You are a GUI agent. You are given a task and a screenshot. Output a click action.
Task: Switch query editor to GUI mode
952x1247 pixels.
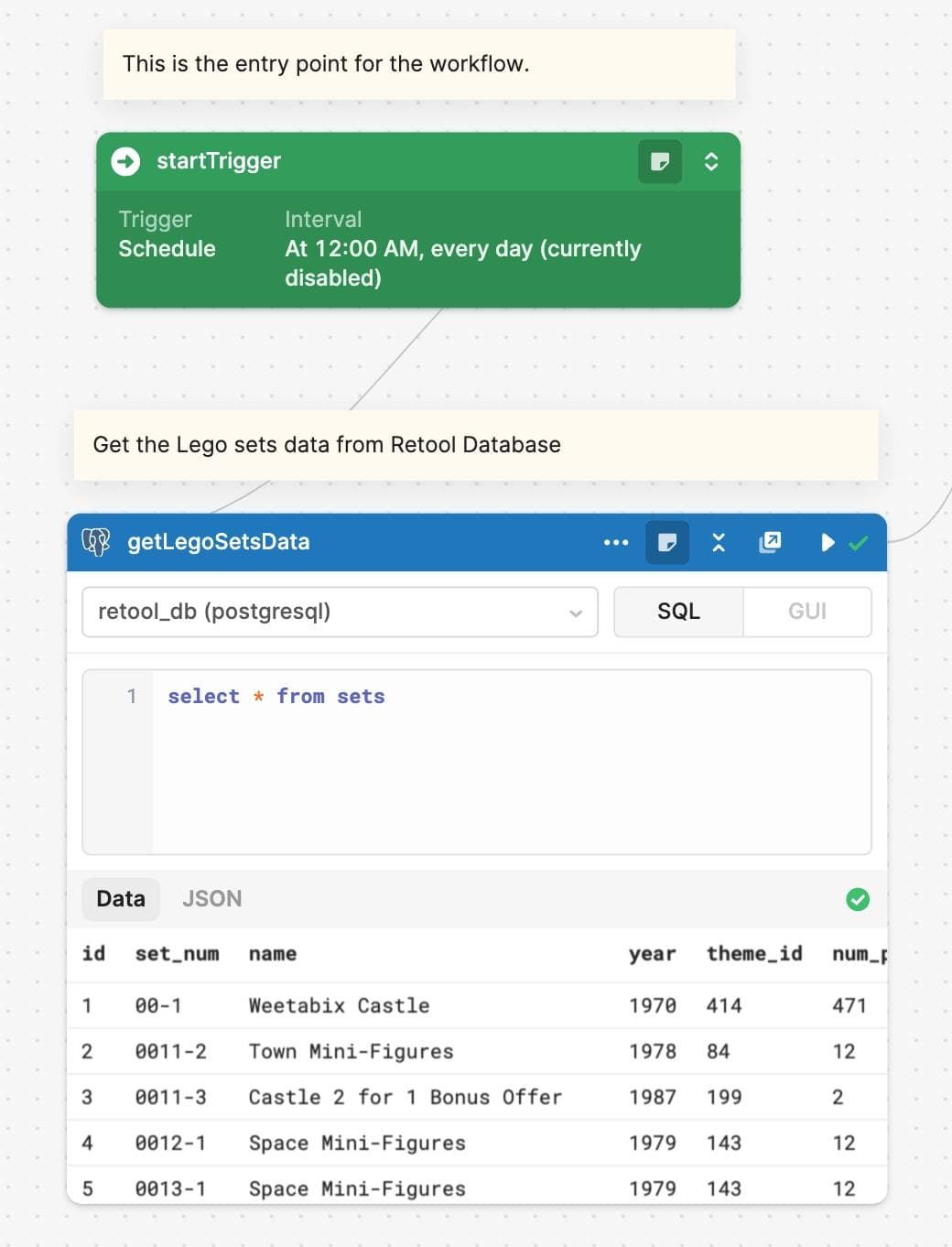(x=806, y=612)
